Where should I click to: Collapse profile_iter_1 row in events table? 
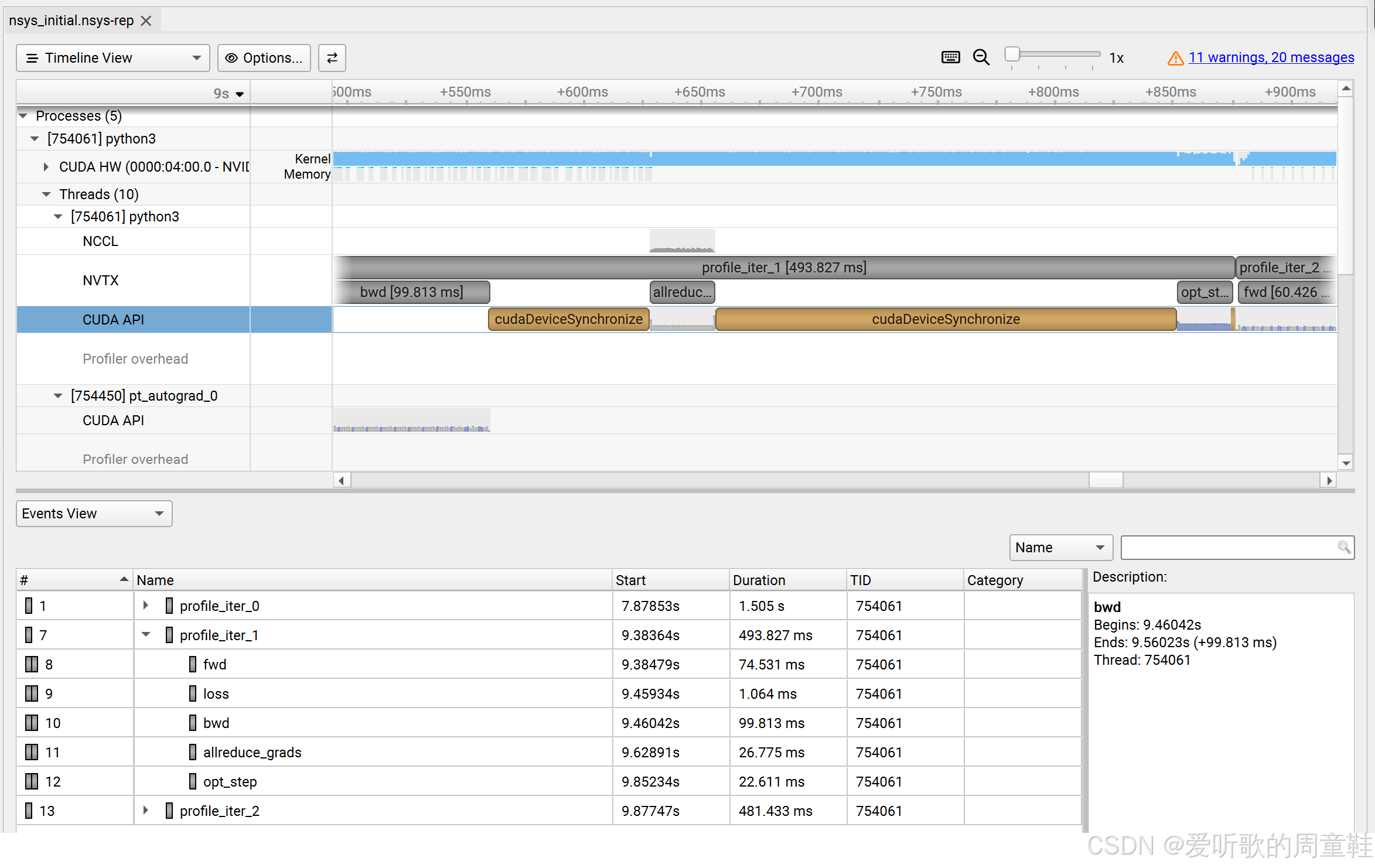point(146,635)
